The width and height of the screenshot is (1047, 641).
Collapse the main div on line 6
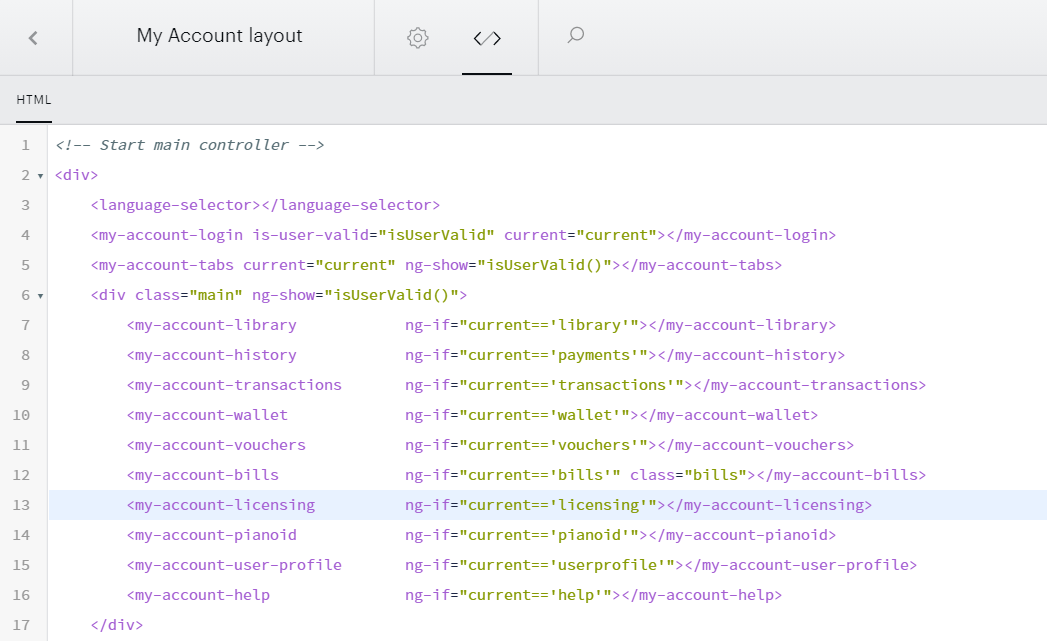[x=41, y=296]
